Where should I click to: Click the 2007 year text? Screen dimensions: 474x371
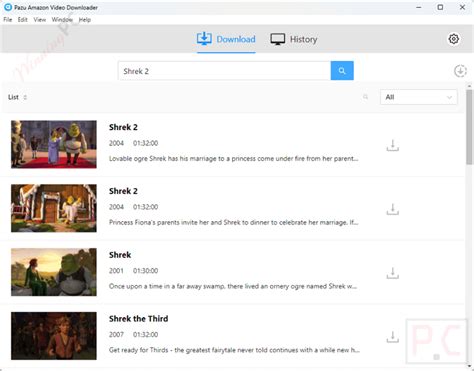click(x=116, y=334)
